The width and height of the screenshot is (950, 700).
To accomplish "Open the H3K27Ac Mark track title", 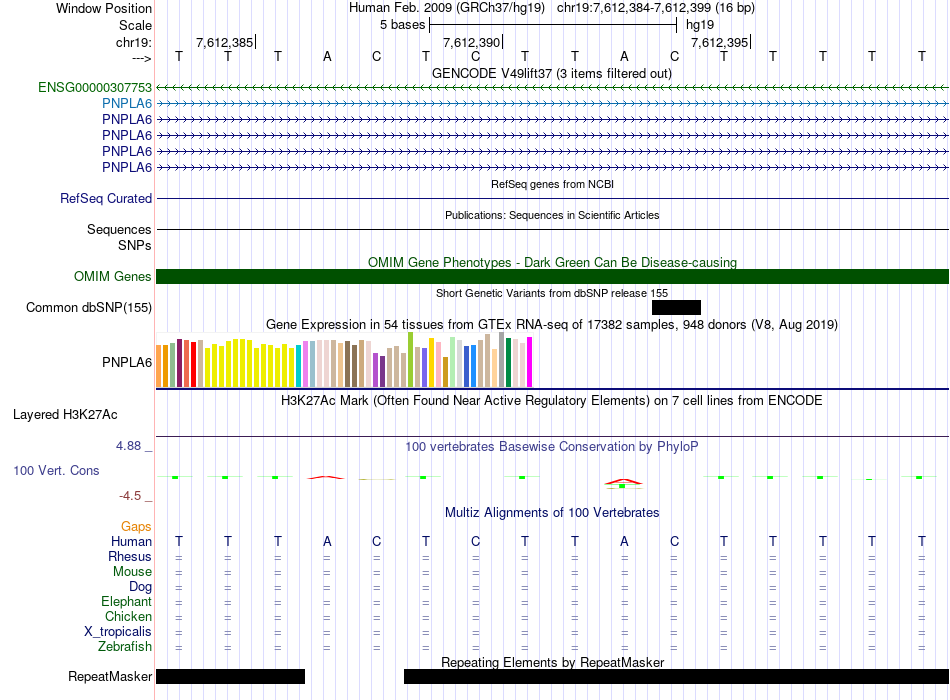I will (552, 401).
